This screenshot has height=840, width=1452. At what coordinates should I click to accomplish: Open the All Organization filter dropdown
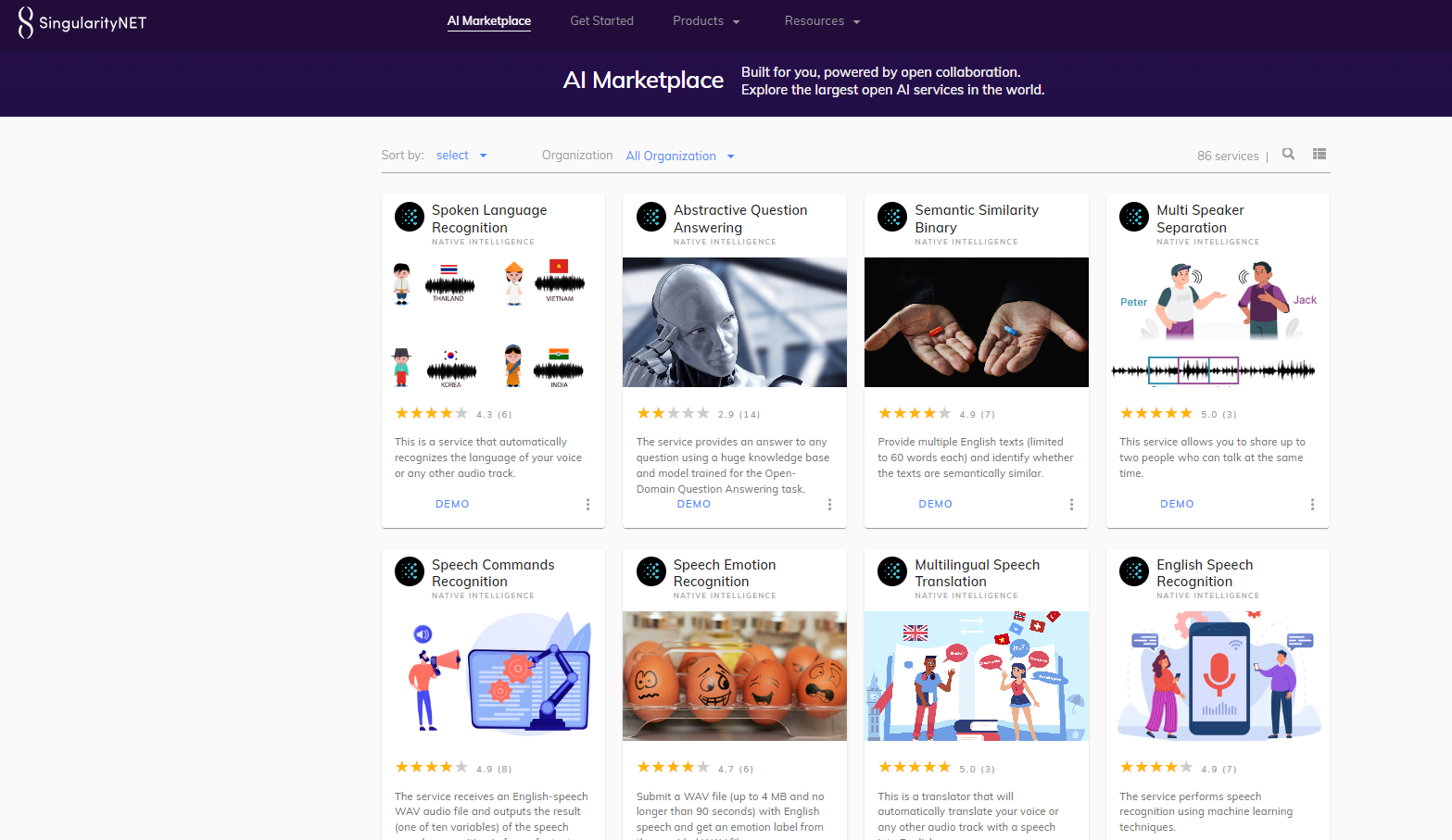point(680,156)
